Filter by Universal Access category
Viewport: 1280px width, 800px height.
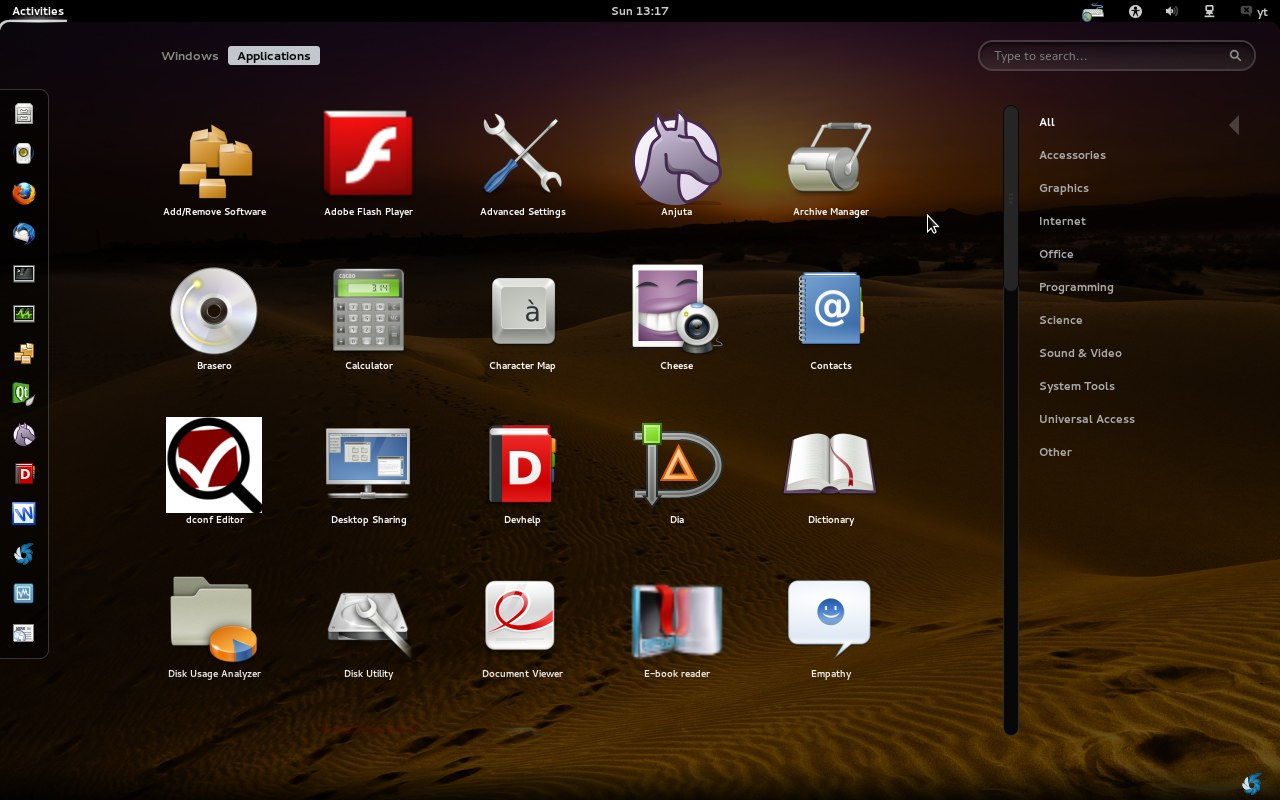[1087, 419]
